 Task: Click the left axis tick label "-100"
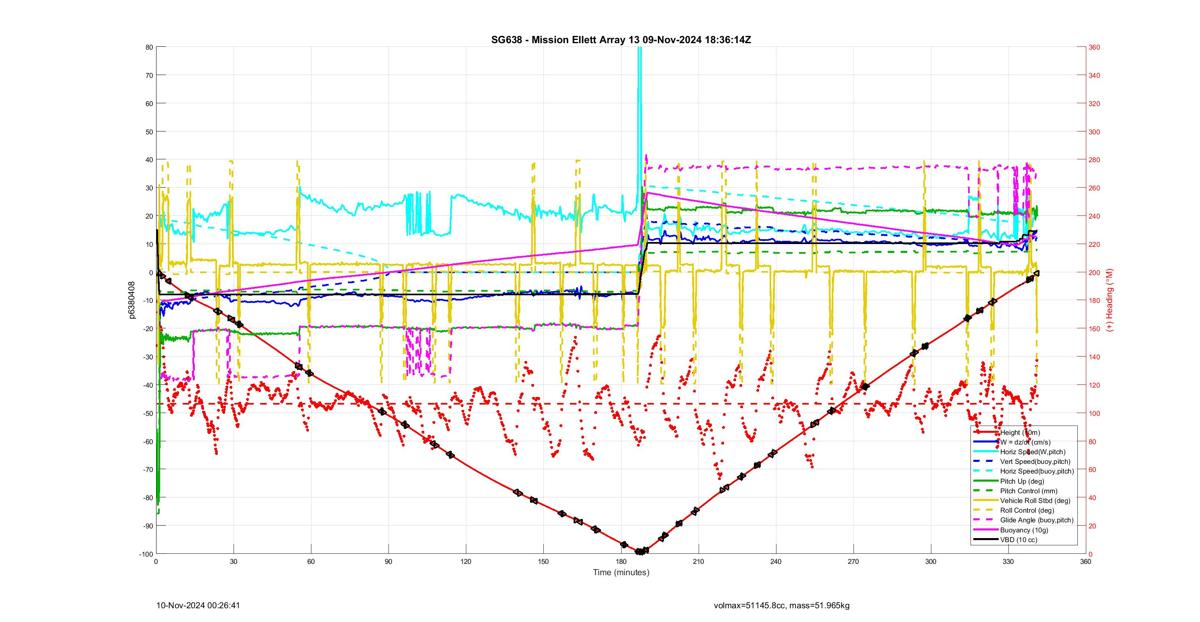tap(145, 554)
